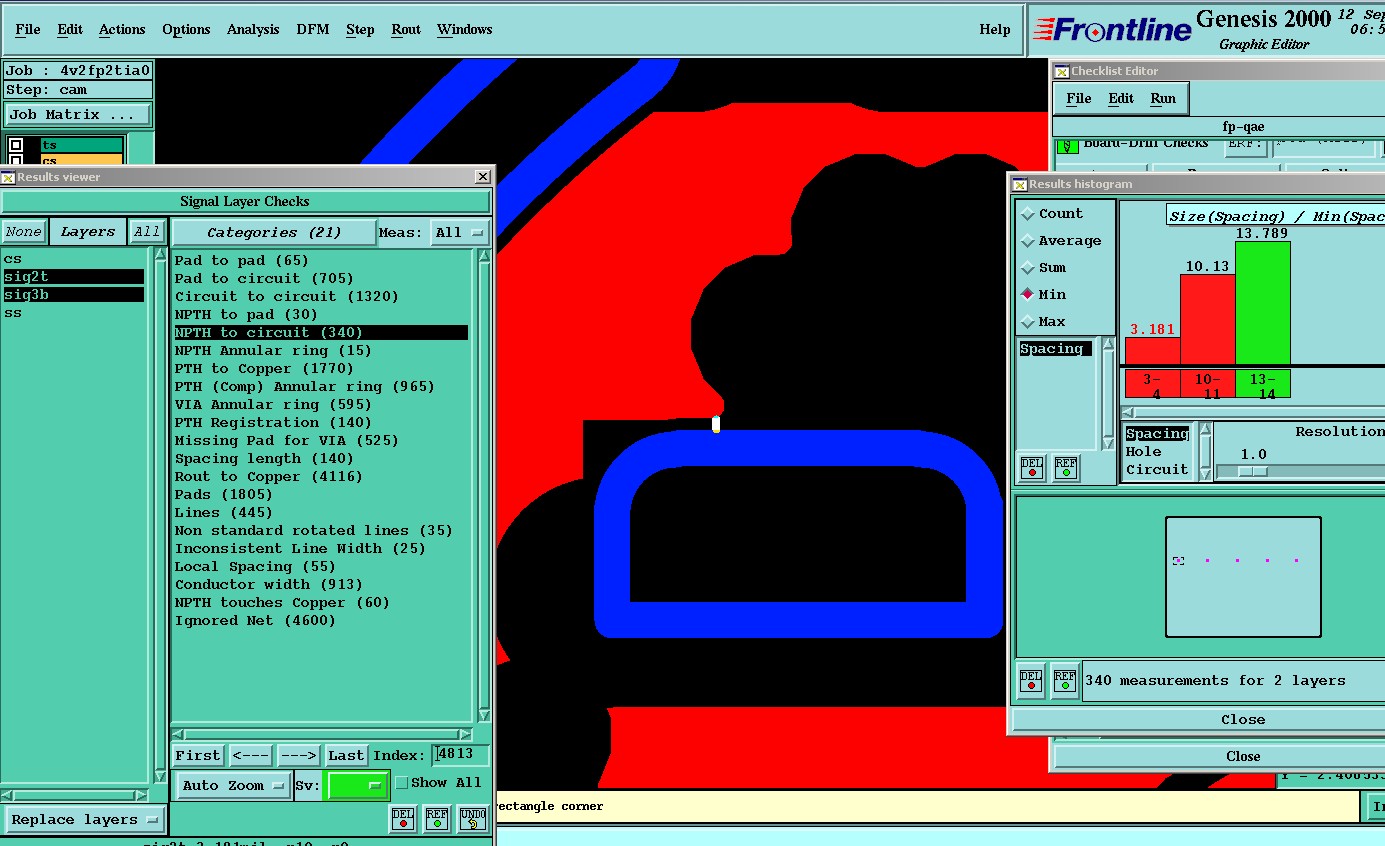1385x846 pixels.
Task: Click None layers selection button
Action: click(23, 232)
